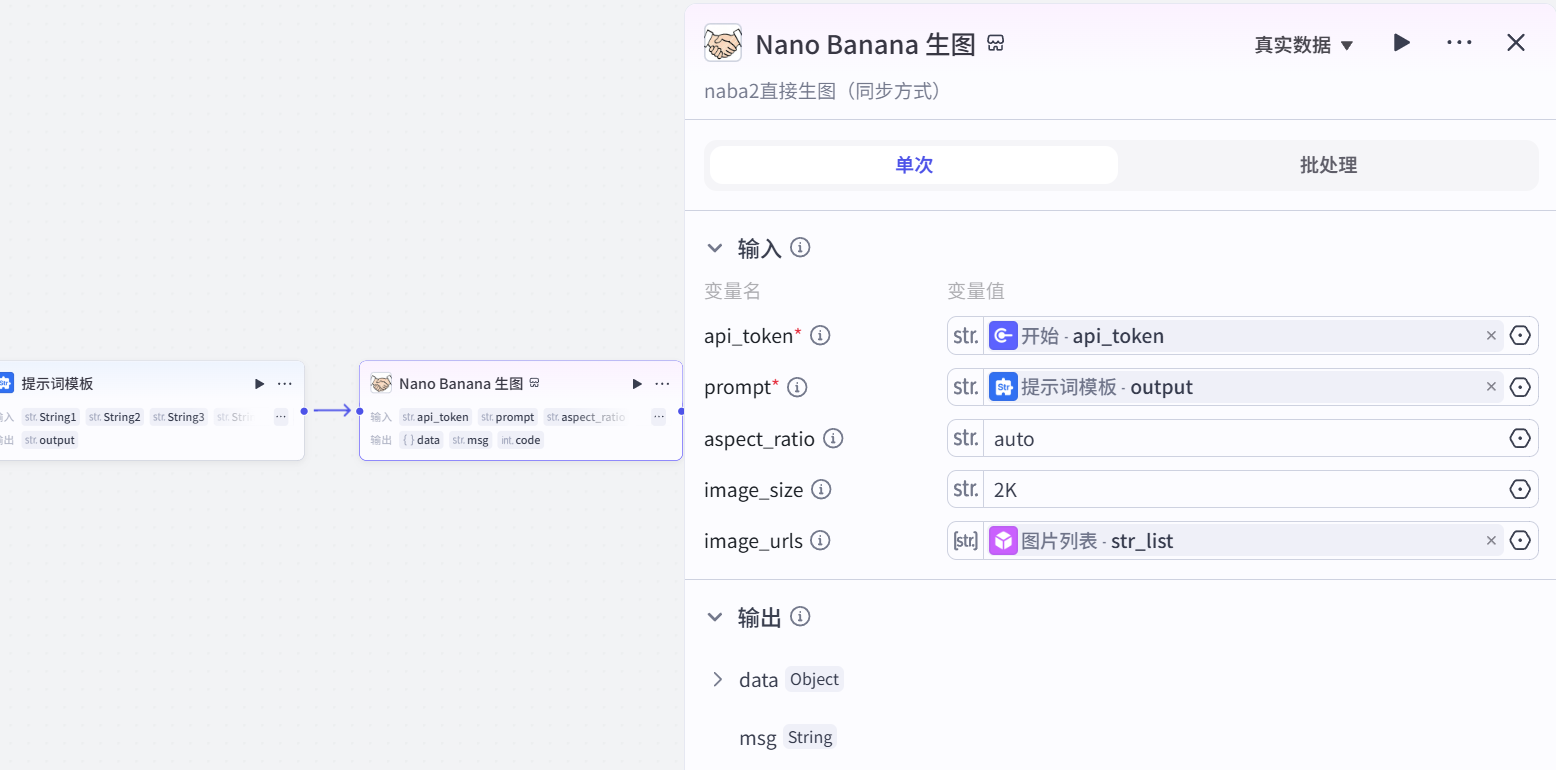Viewport: 1556px width, 770px height.
Task: Click msg output tag on canvas Nano Banana node
Action: 470,440
